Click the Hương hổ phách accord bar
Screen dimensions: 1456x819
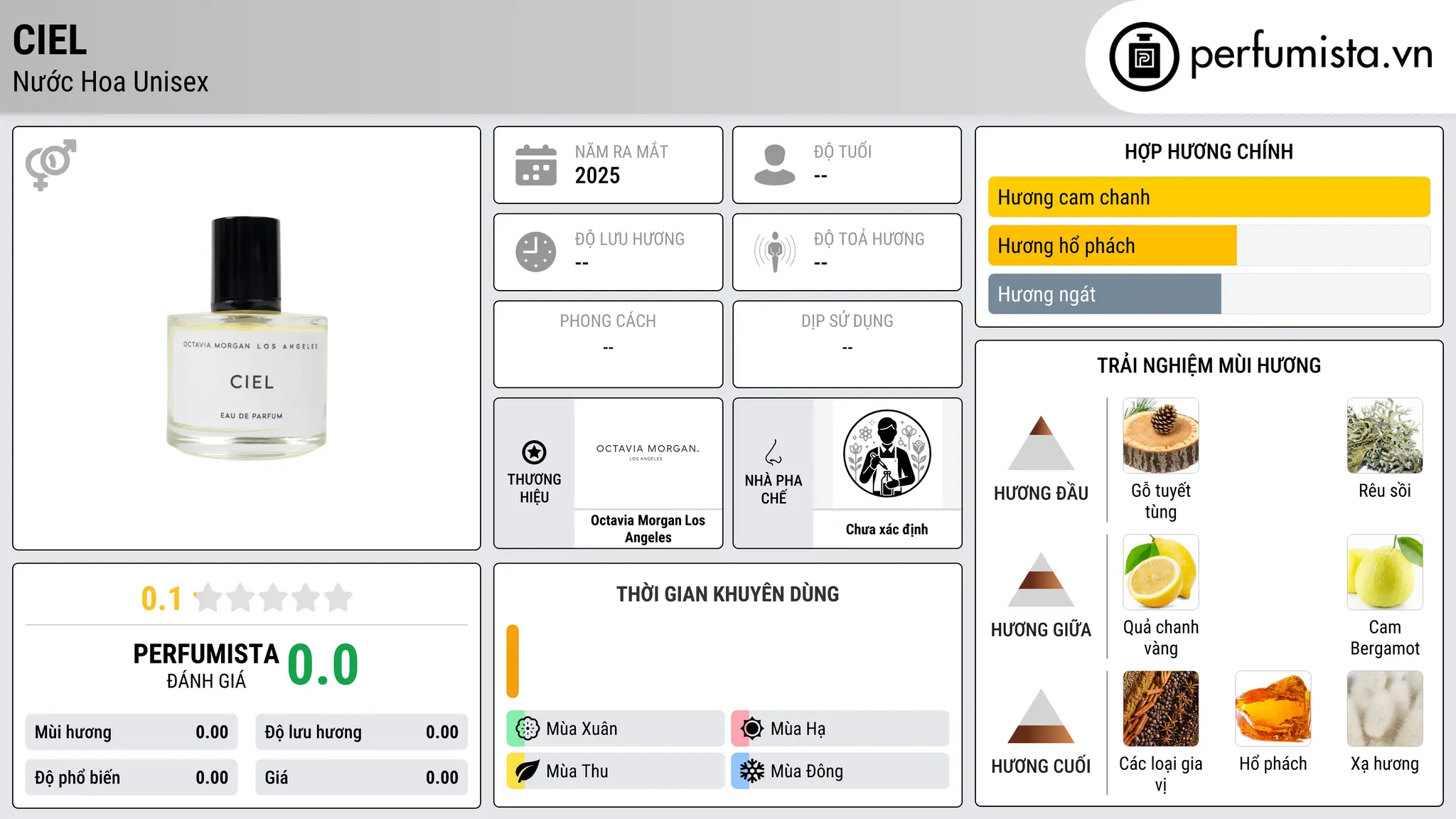point(1209,245)
